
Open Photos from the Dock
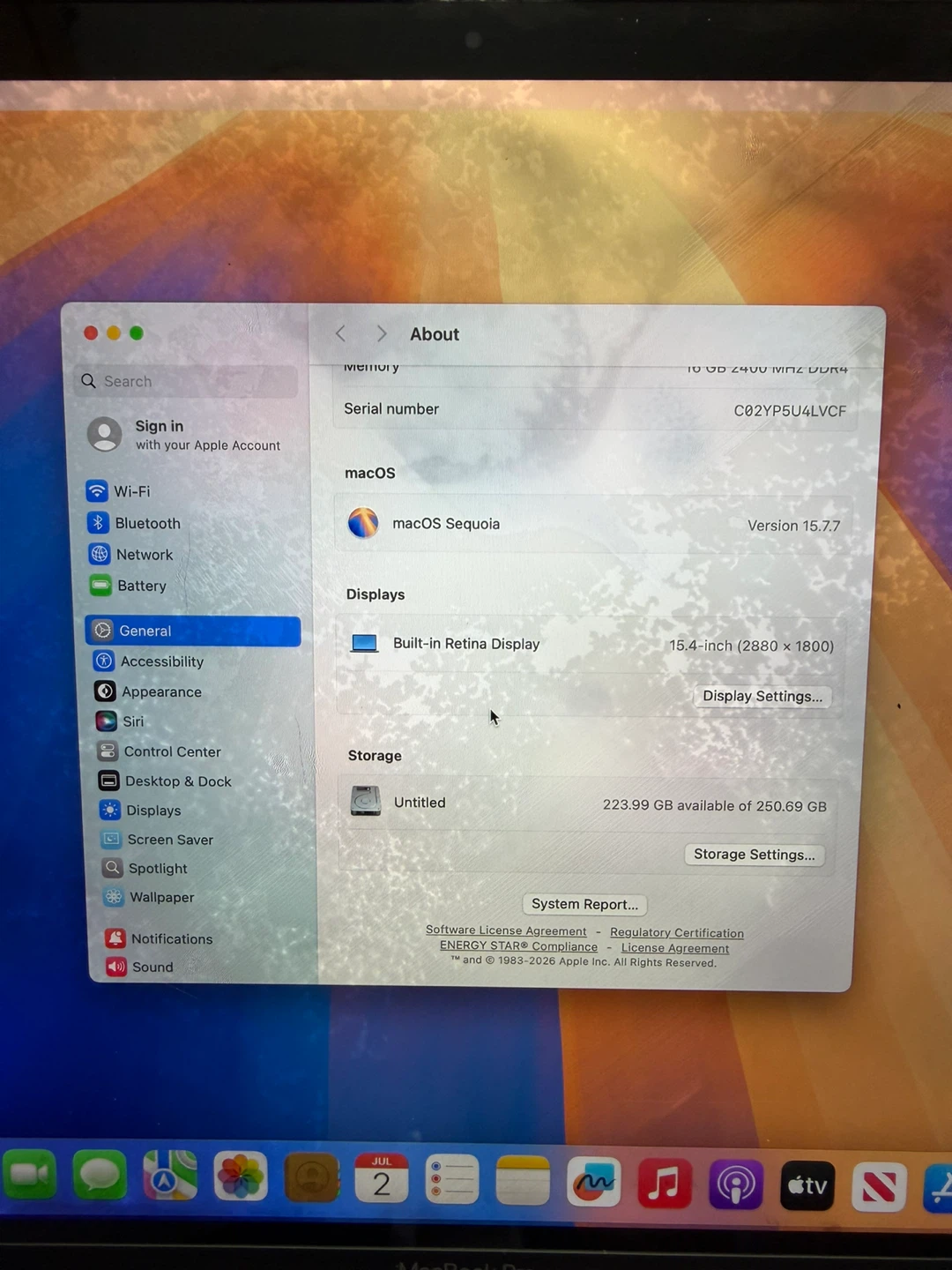[x=240, y=1177]
